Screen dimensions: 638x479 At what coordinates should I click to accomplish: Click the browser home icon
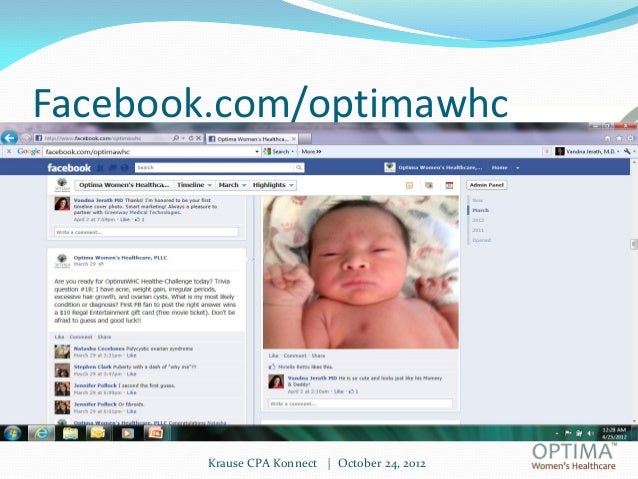click(x=607, y=138)
